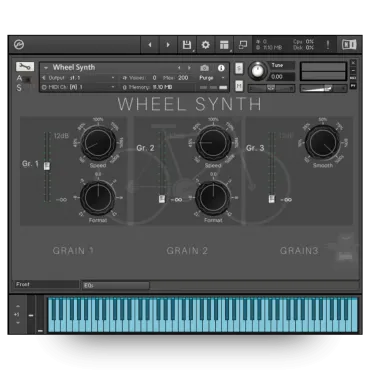Minimize the instrument header view
The image size is (370, 370).
click(353, 70)
